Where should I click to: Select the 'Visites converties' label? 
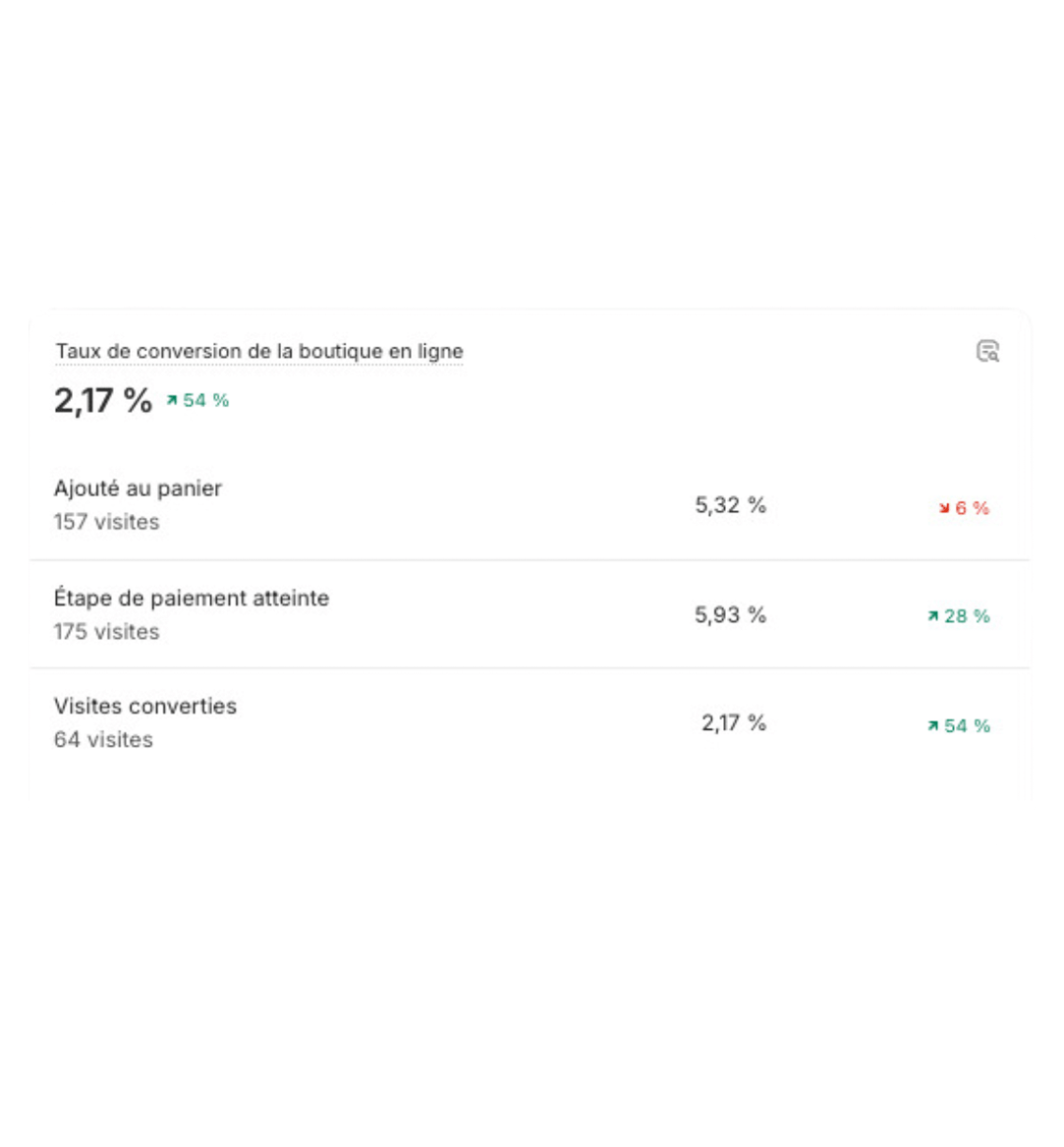point(145,706)
